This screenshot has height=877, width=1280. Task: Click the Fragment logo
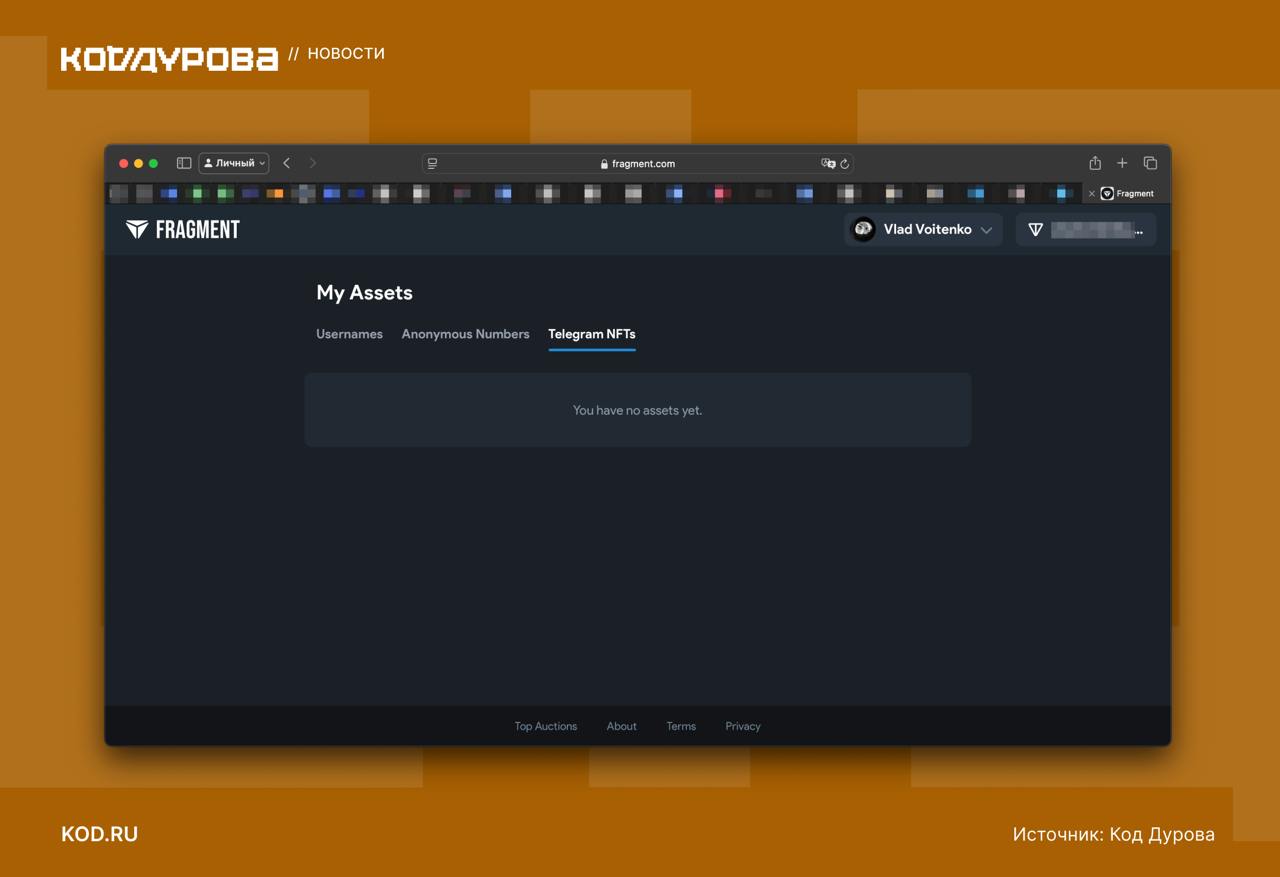[183, 229]
